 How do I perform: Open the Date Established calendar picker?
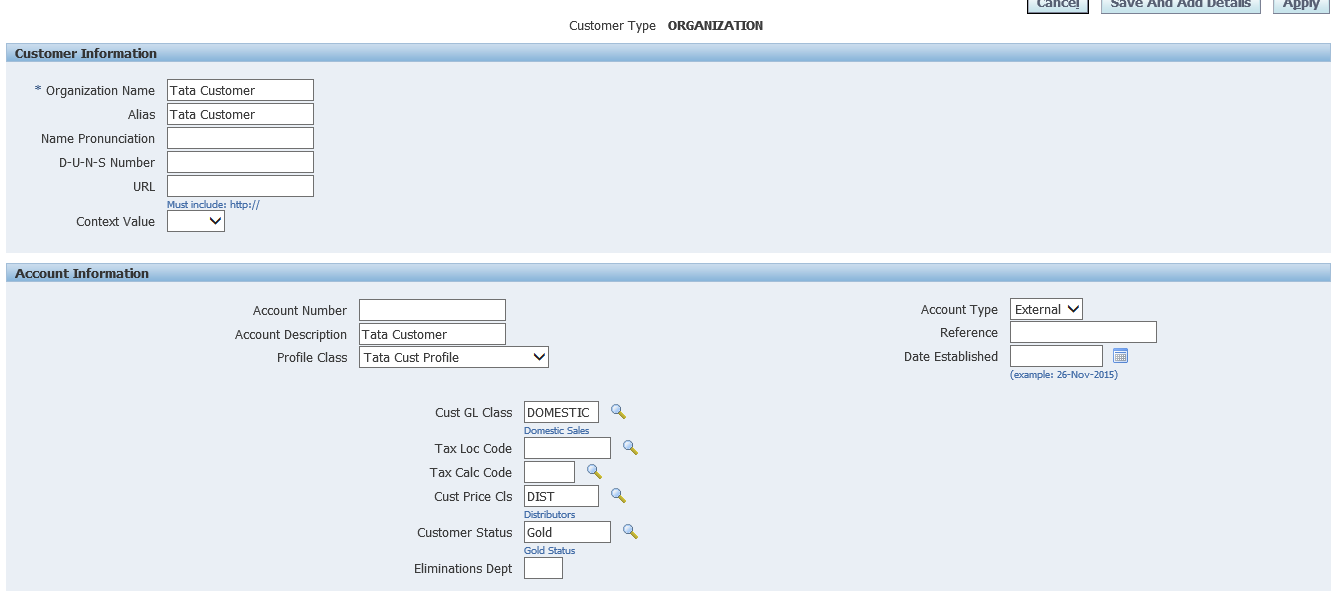coord(1120,356)
